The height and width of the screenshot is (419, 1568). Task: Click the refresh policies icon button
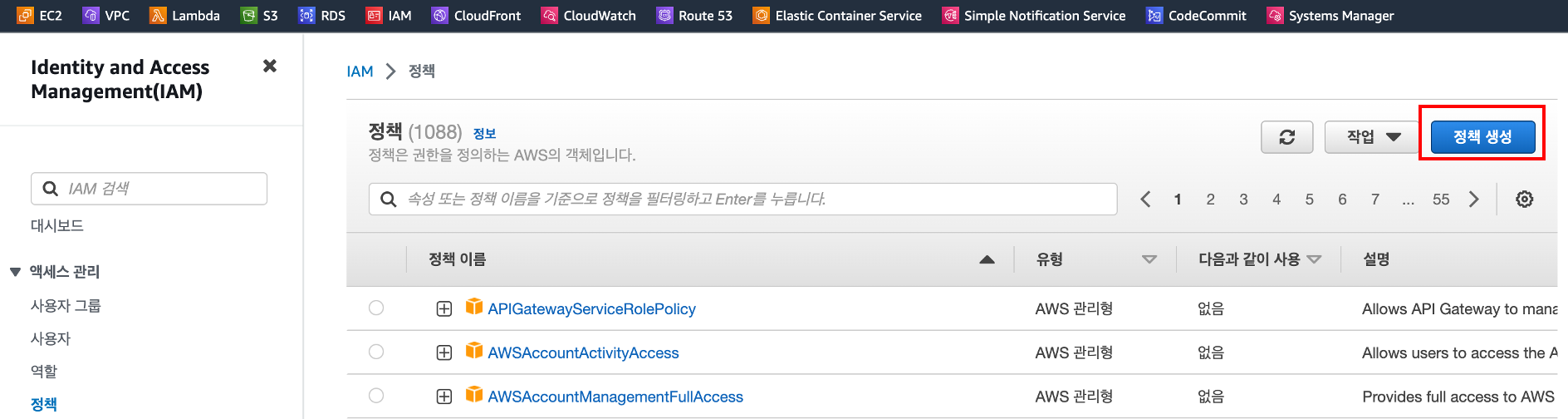click(1287, 137)
